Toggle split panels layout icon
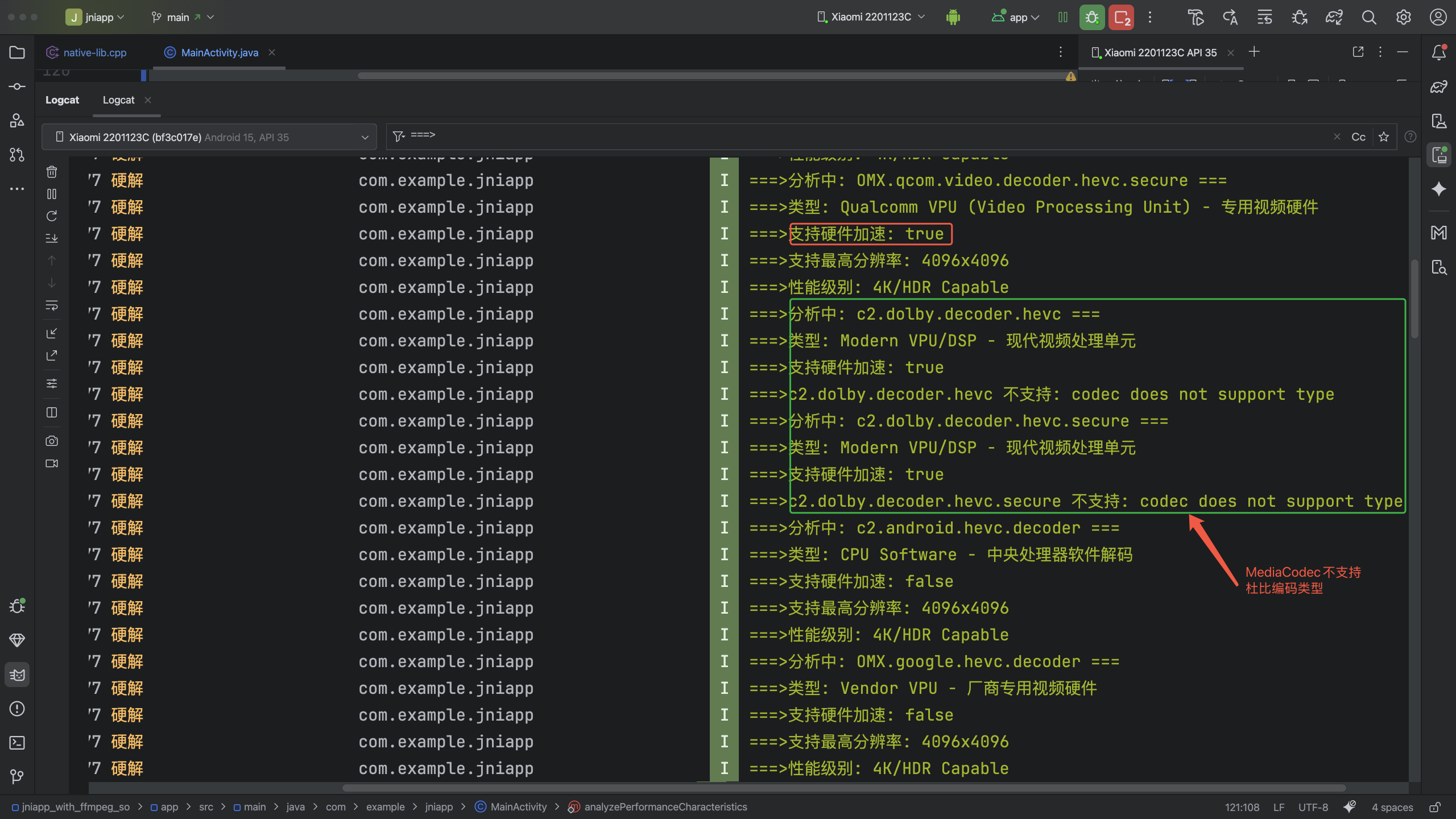1456x819 pixels. (52, 412)
